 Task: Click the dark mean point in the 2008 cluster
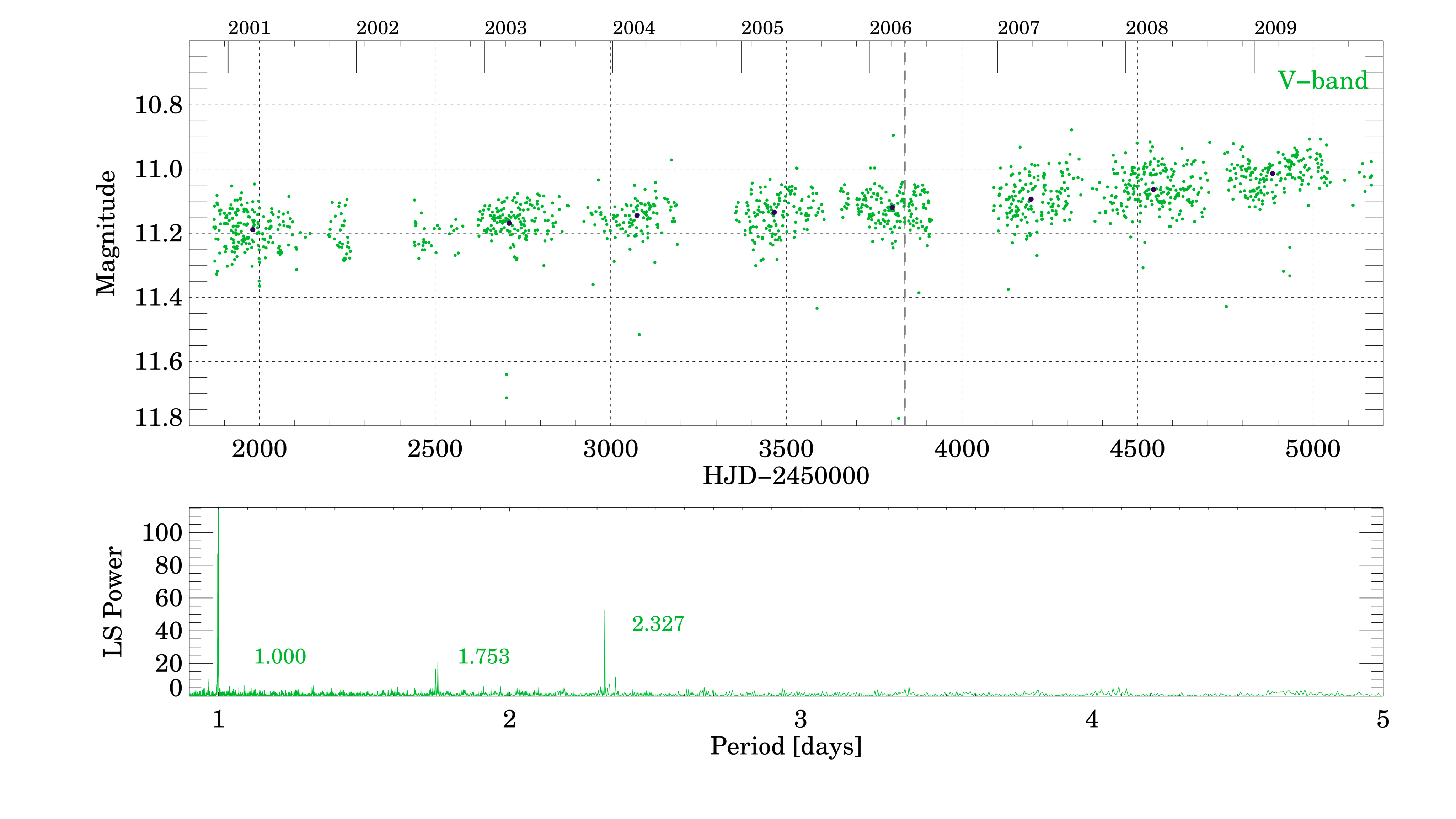point(1153,190)
